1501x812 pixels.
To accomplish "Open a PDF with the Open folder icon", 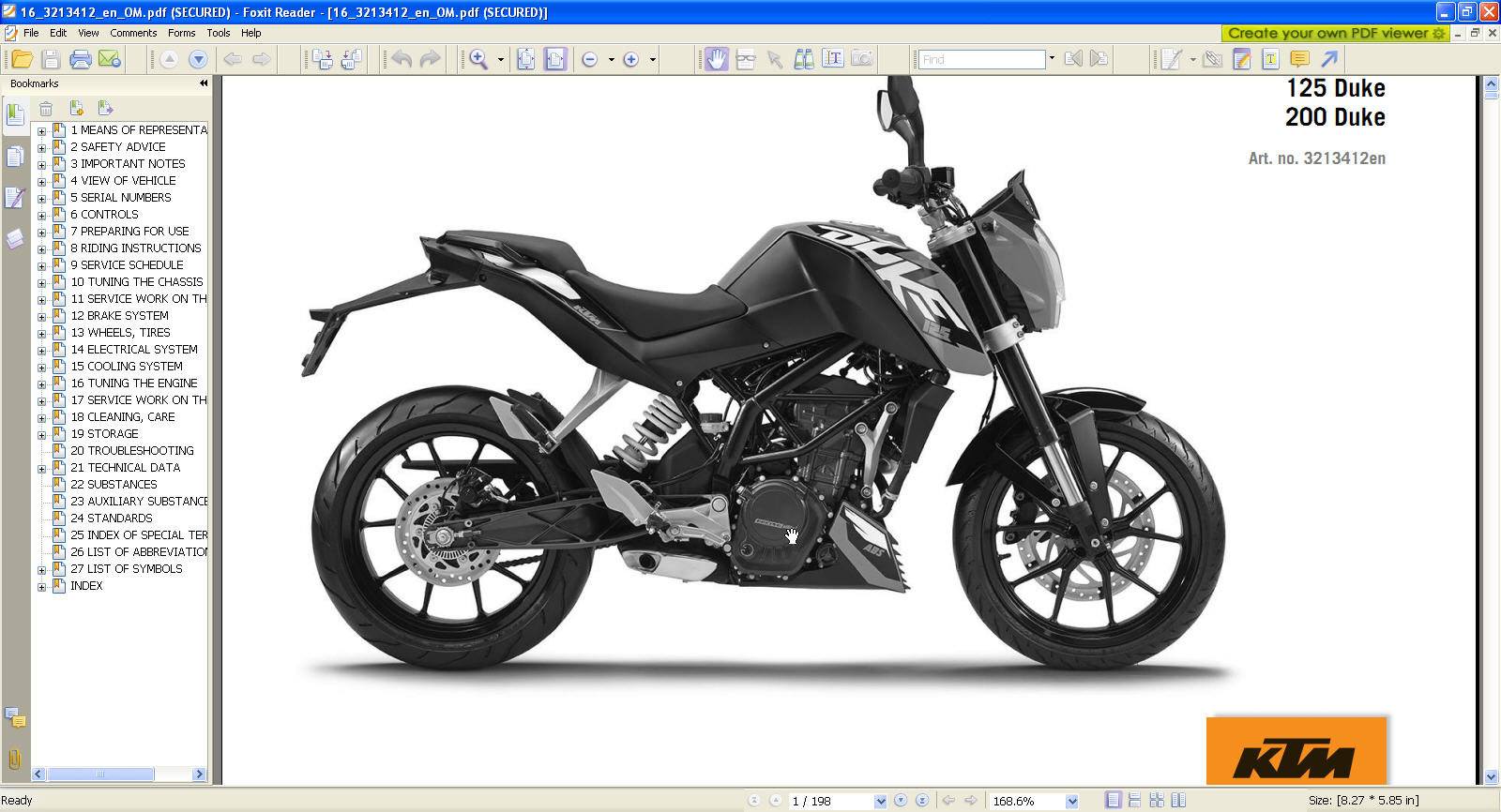I will [x=23, y=59].
